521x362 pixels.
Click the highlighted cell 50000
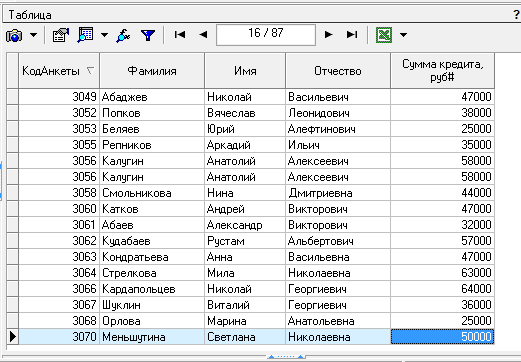click(x=442, y=337)
